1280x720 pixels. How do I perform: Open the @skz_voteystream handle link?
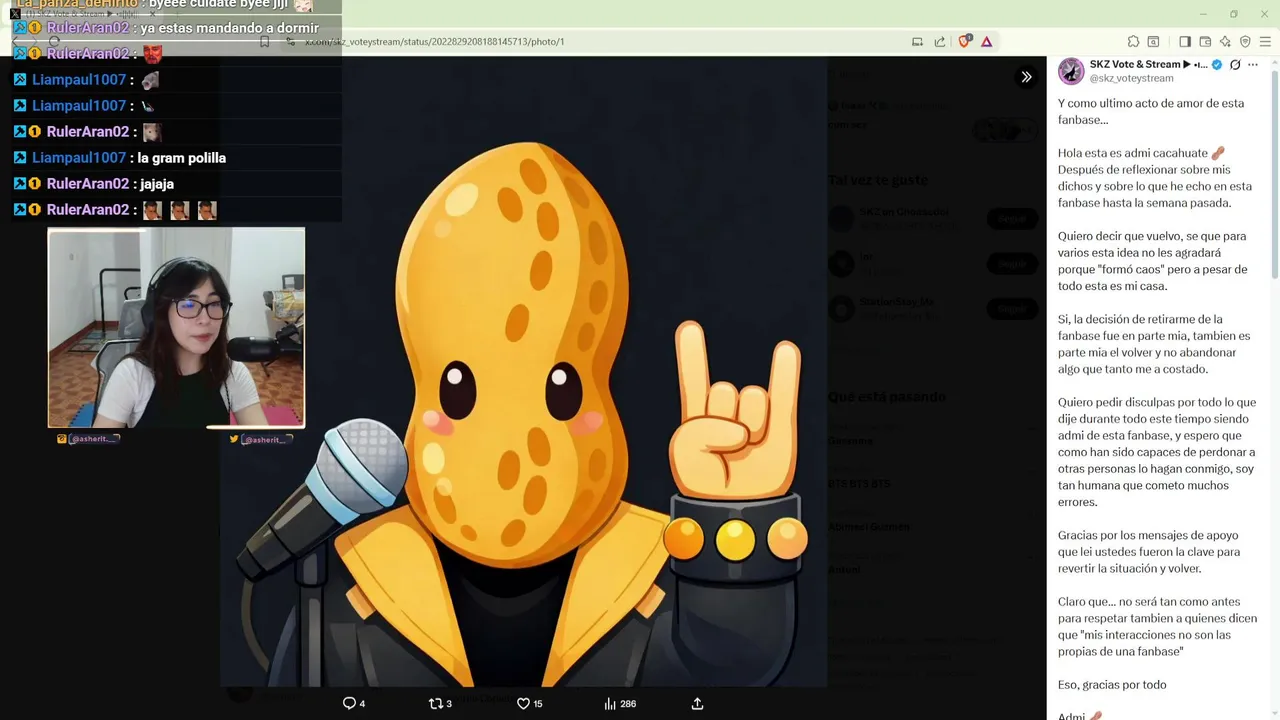(x=1131, y=78)
